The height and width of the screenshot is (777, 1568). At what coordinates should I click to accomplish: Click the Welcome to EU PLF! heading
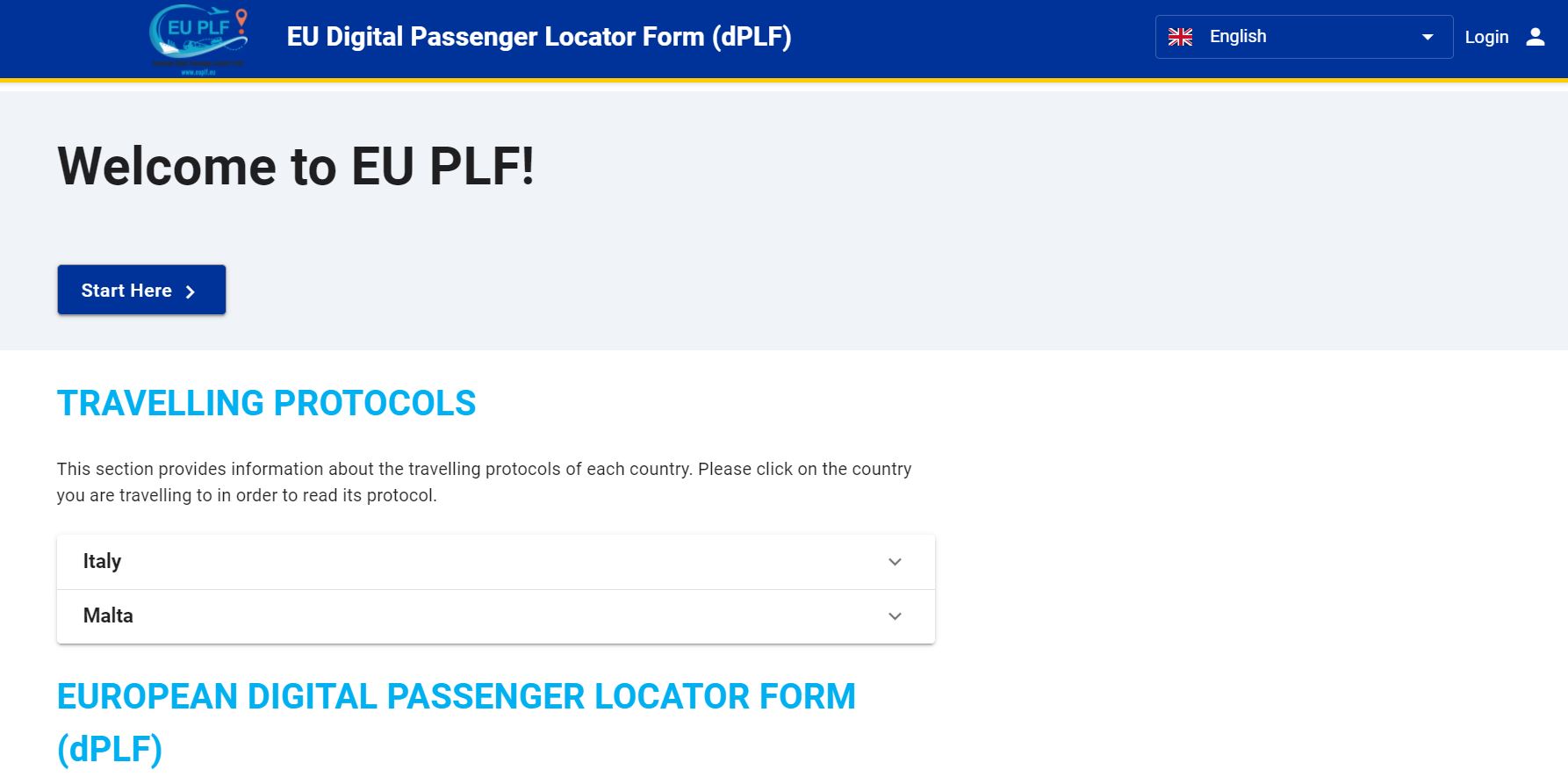[296, 166]
